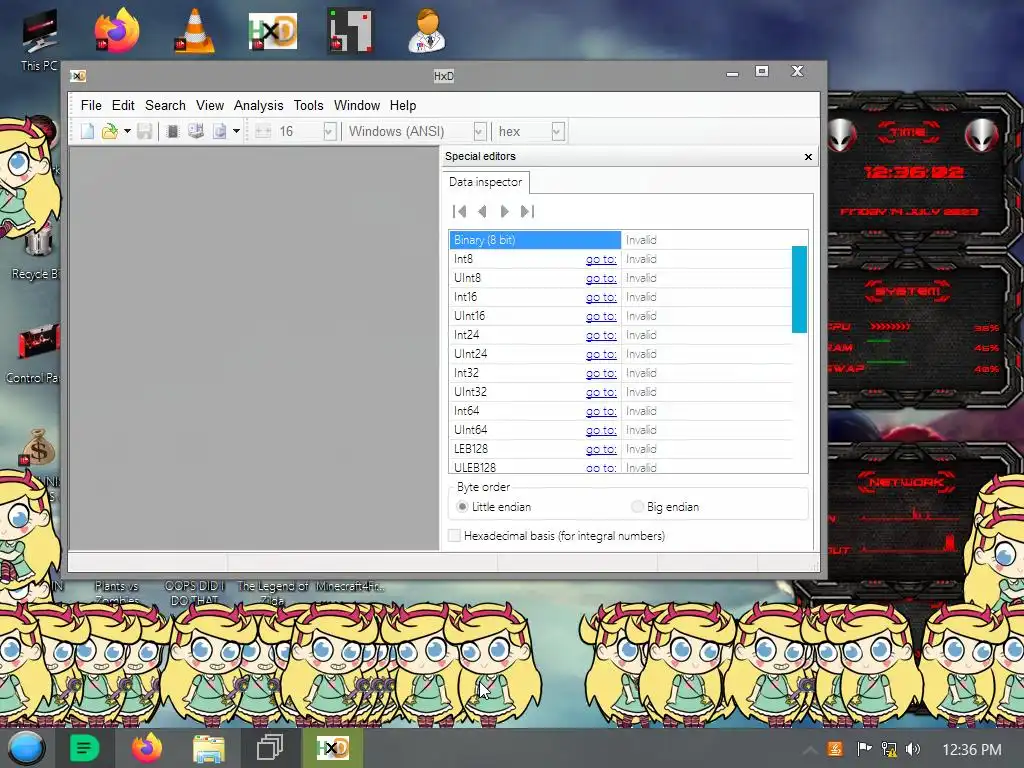Screen dimensions: 1024x768
Task: Click the Save floppy disk icon
Action: pyautogui.click(x=144, y=131)
